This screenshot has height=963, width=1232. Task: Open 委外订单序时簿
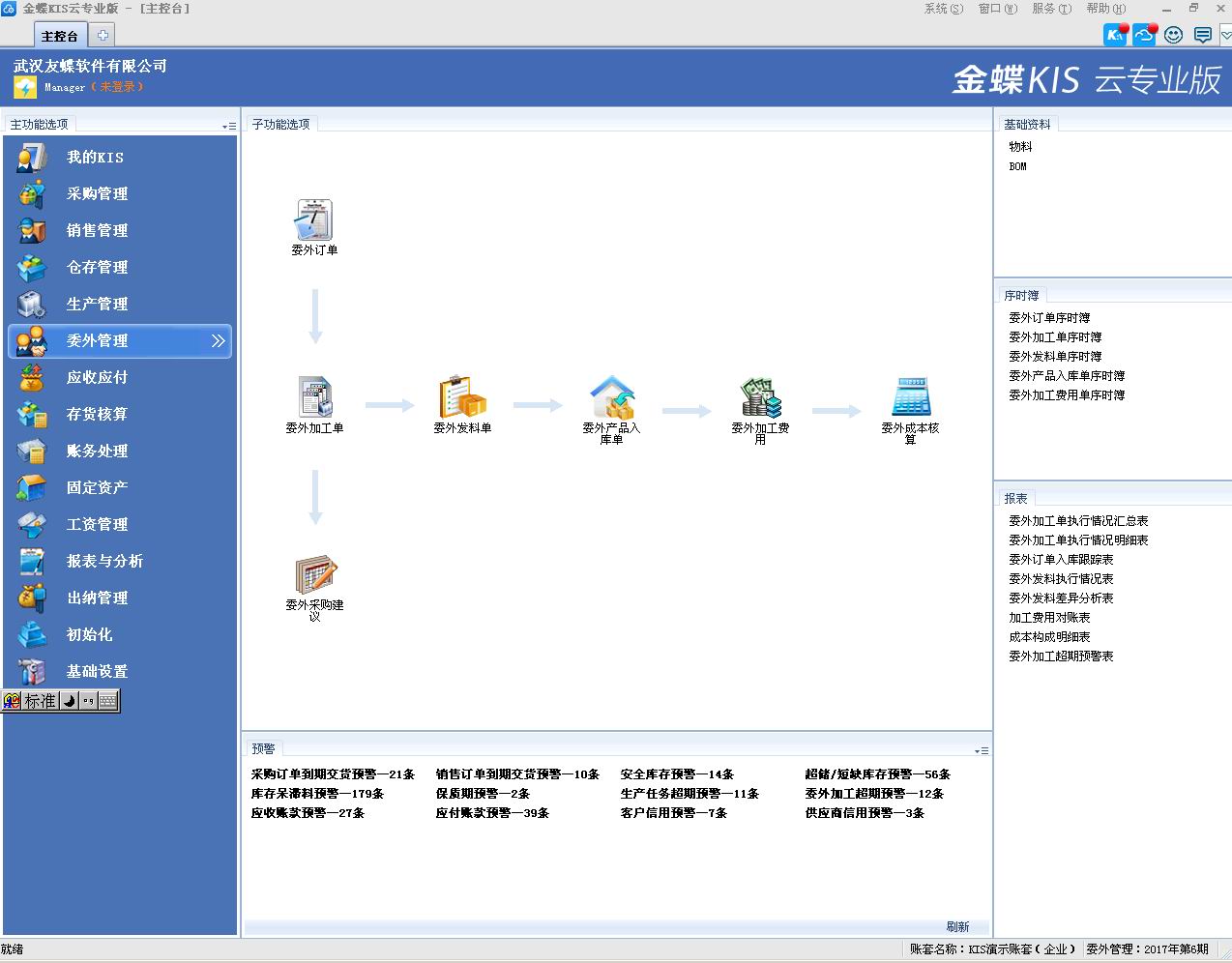[1049, 318]
